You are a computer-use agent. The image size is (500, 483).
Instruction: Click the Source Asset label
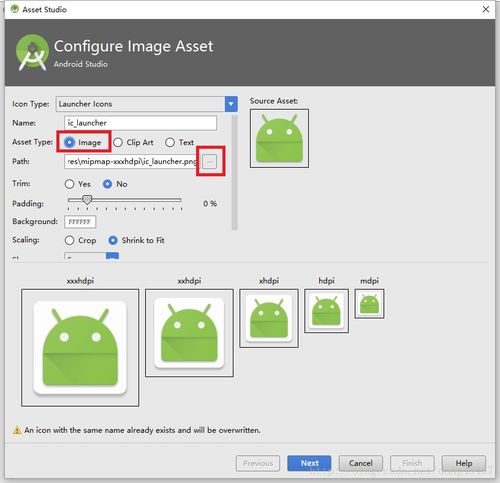point(274,101)
